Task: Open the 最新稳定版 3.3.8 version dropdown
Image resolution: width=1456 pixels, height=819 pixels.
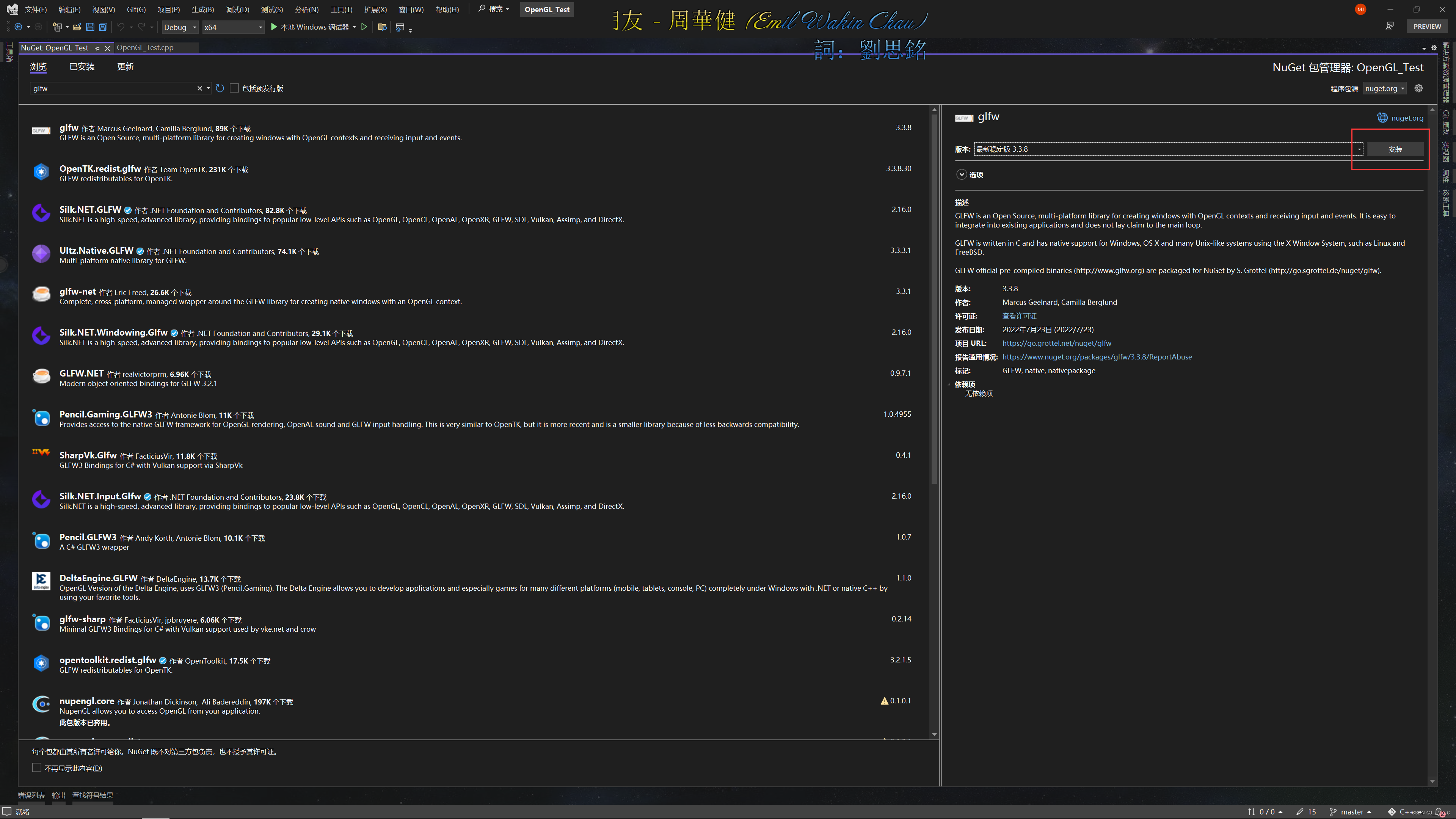Action: coord(1358,149)
